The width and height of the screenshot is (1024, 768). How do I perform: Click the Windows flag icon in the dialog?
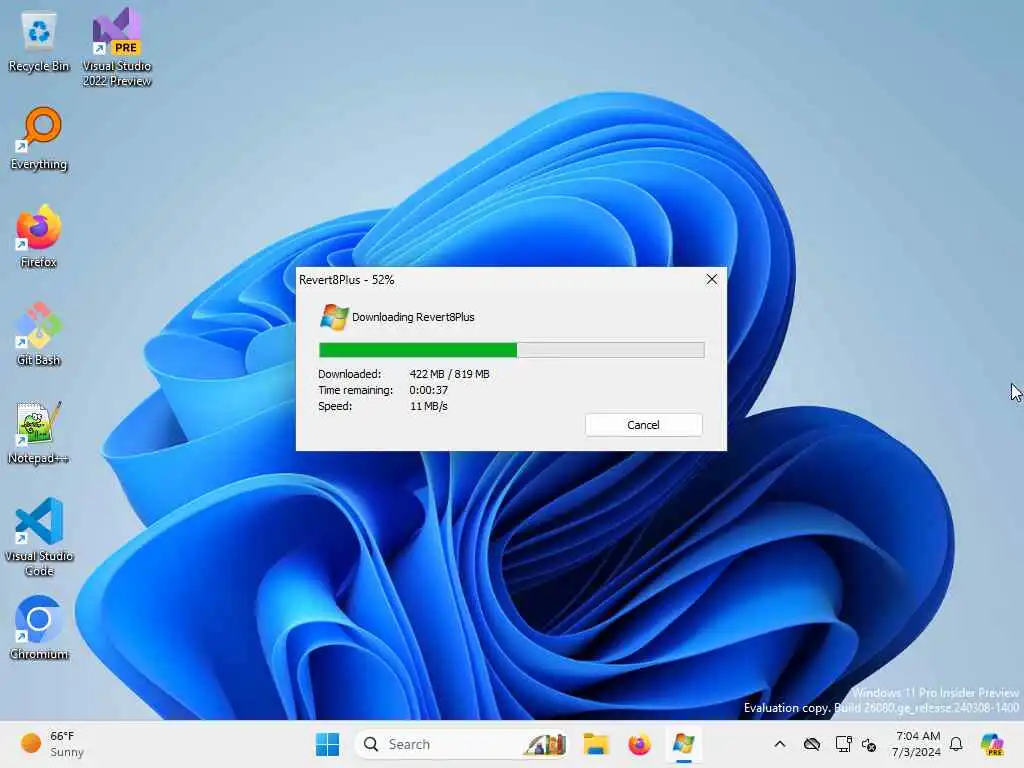[334, 317]
